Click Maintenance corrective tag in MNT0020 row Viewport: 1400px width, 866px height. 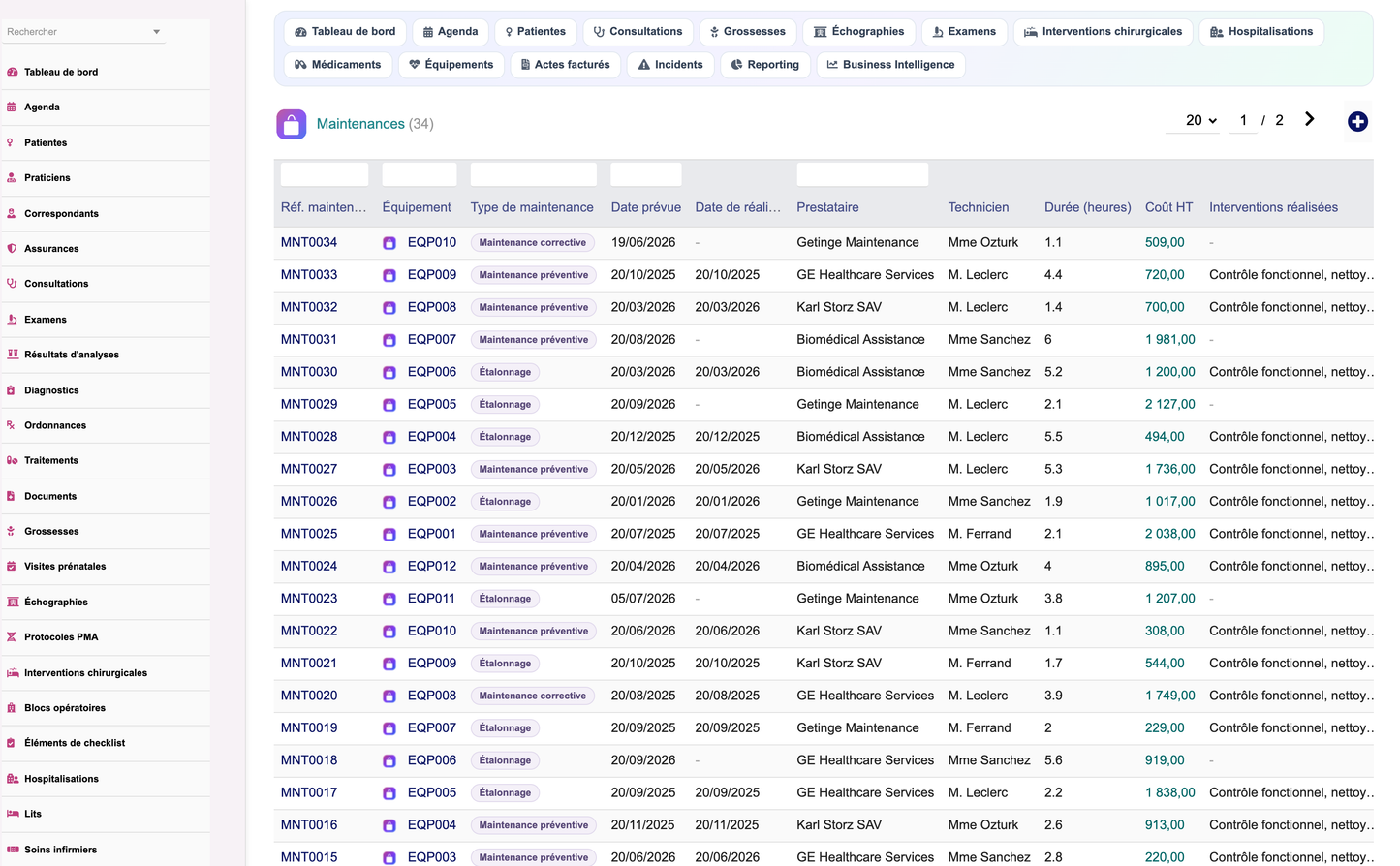tap(533, 696)
